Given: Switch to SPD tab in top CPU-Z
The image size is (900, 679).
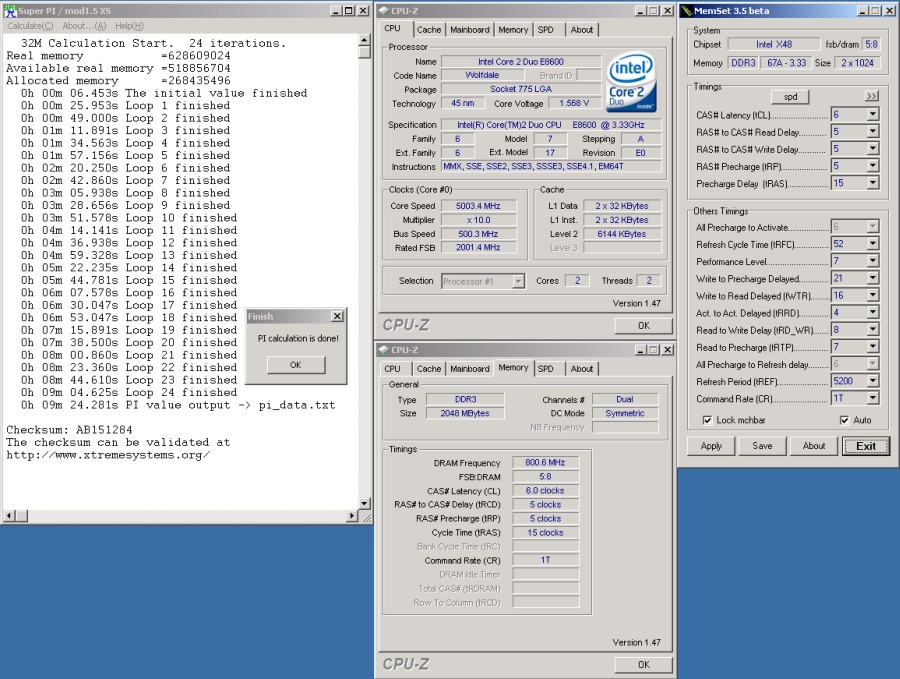Looking at the screenshot, I should [545, 30].
